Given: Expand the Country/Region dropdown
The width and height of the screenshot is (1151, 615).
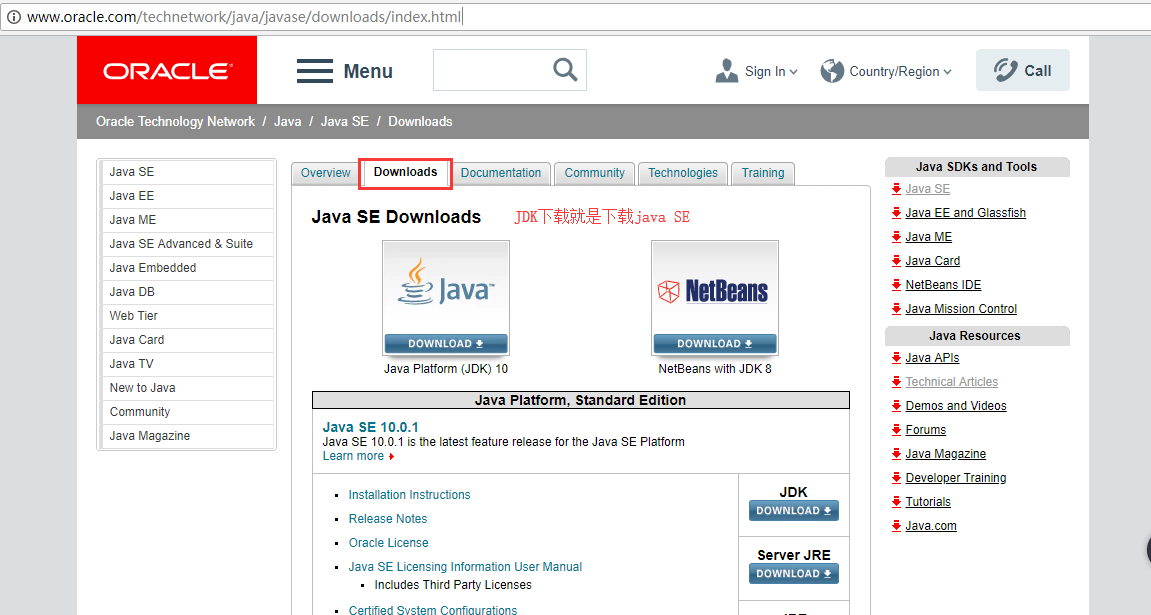Looking at the screenshot, I should 948,72.
